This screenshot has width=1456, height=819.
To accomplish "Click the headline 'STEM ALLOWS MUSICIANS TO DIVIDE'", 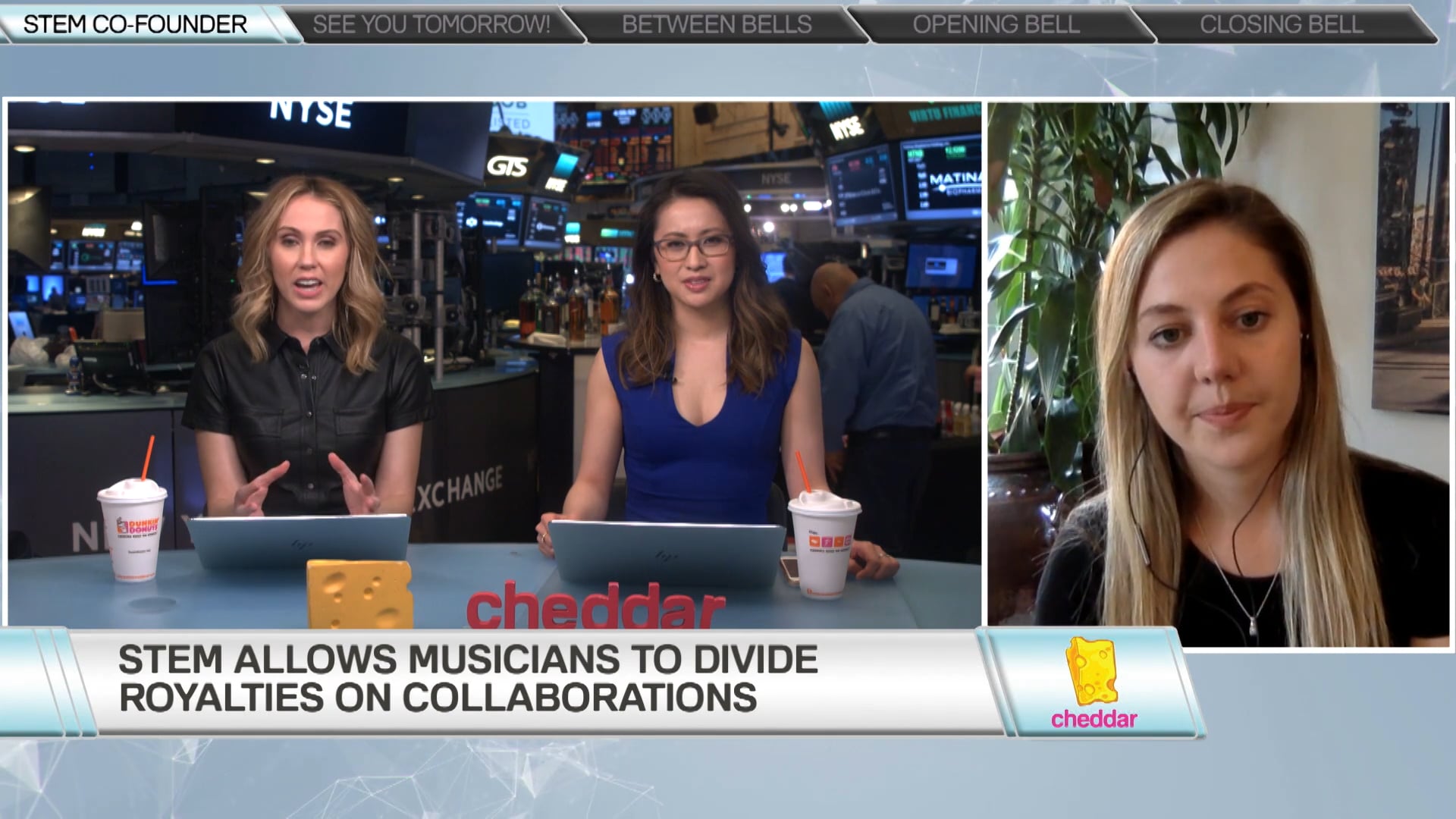I will 468,660.
